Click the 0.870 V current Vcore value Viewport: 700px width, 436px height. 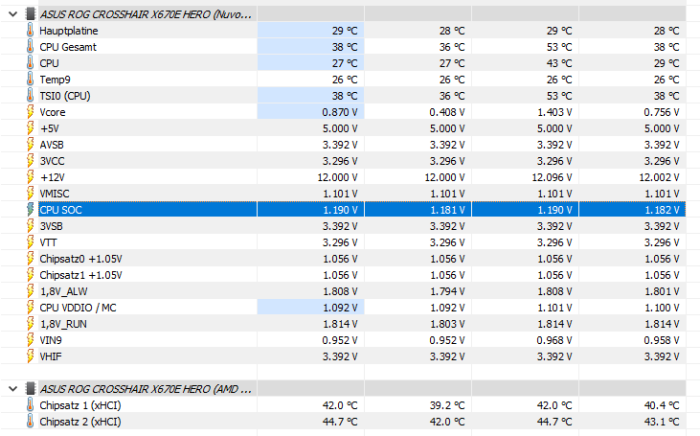point(339,112)
